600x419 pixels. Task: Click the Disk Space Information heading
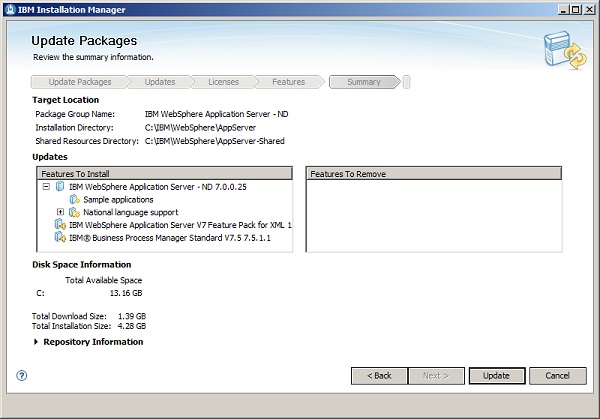click(x=82, y=264)
